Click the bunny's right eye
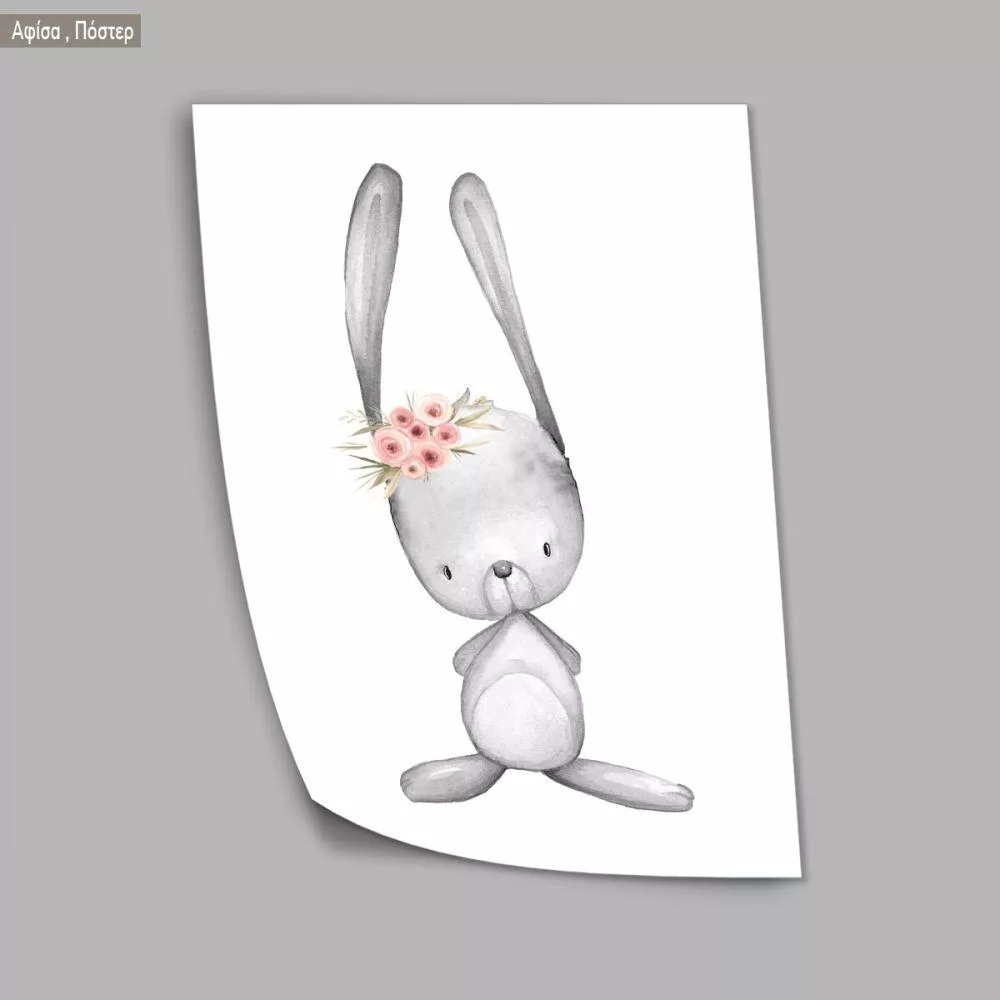1000x1000 pixels. (x=546, y=547)
